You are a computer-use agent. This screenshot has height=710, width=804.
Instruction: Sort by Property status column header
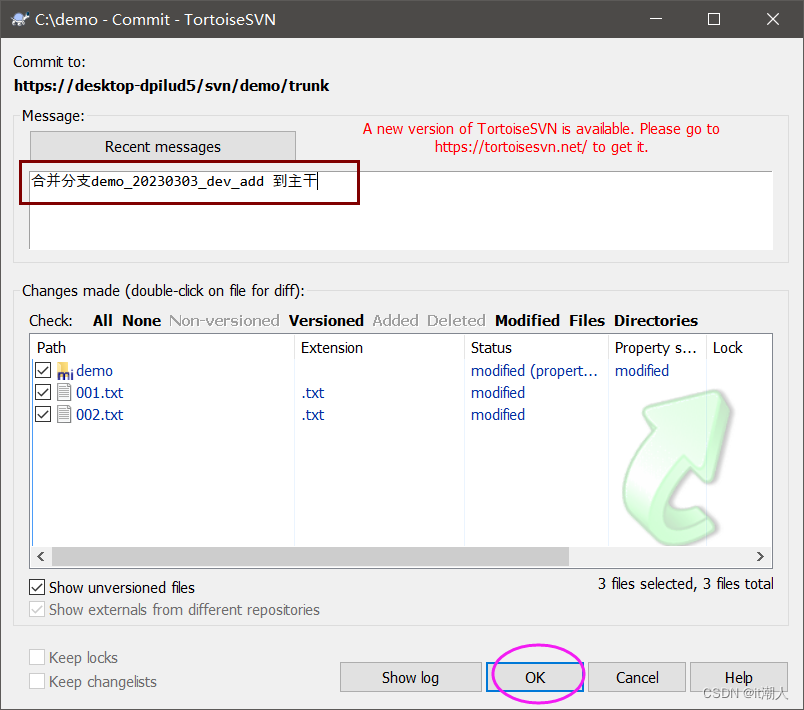[657, 348]
